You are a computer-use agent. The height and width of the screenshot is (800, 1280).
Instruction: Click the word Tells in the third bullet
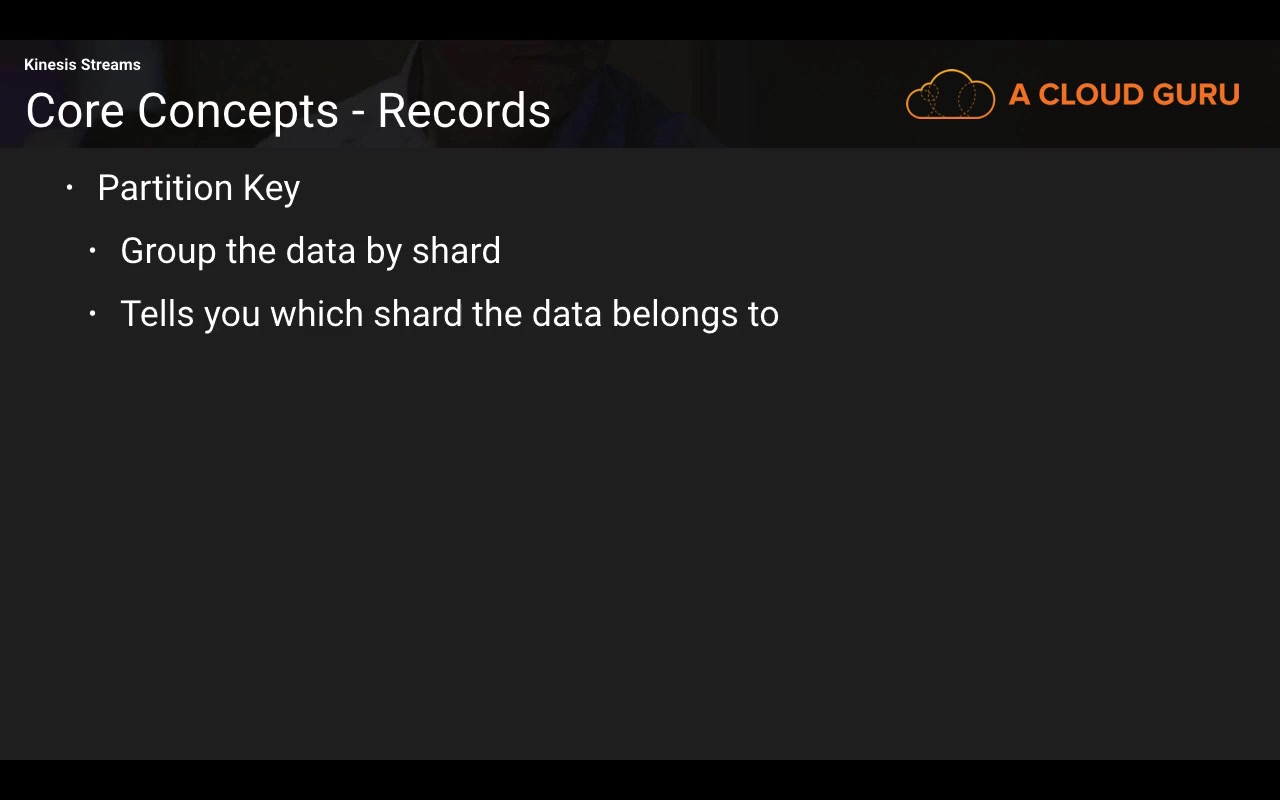tap(157, 314)
